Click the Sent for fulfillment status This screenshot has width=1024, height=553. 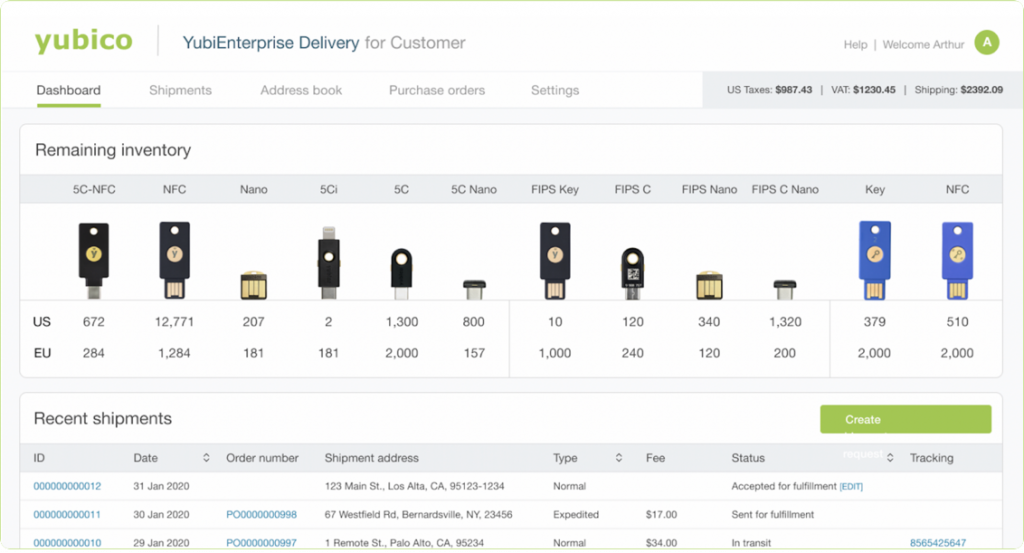(773, 514)
